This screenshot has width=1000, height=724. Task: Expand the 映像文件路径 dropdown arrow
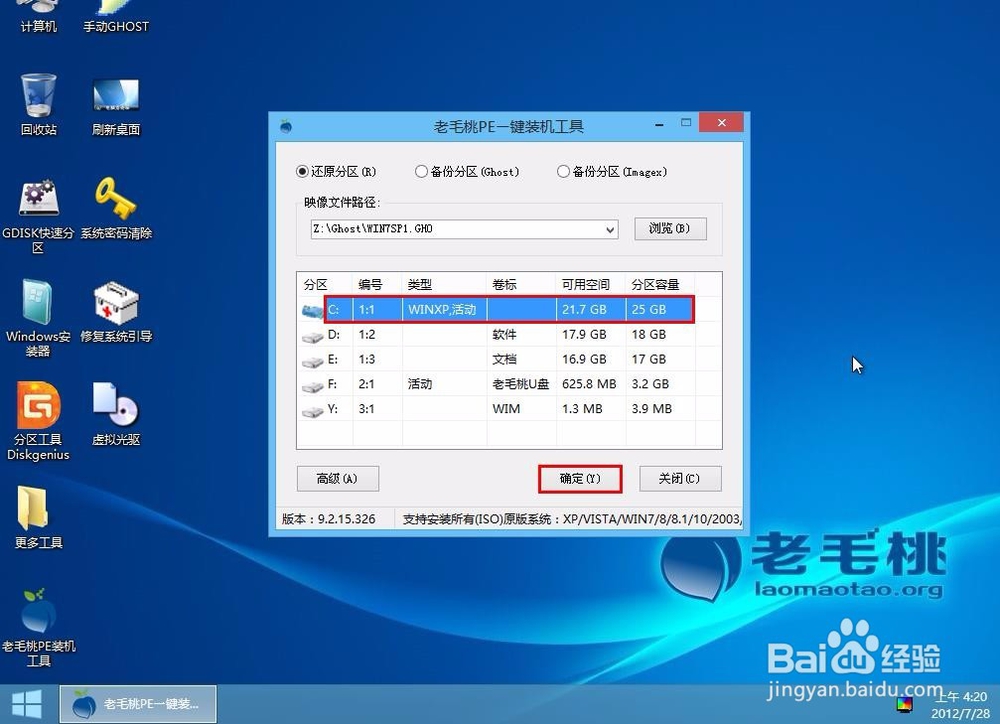(x=610, y=229)
